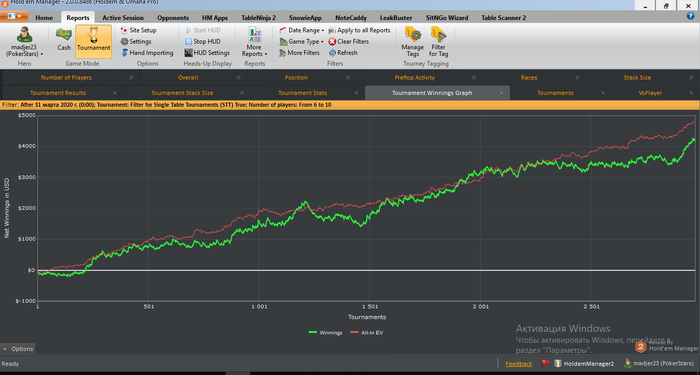The image size is (700, 375).
Task: Click the Stop HUD button
Action: [x=203, y=42]
